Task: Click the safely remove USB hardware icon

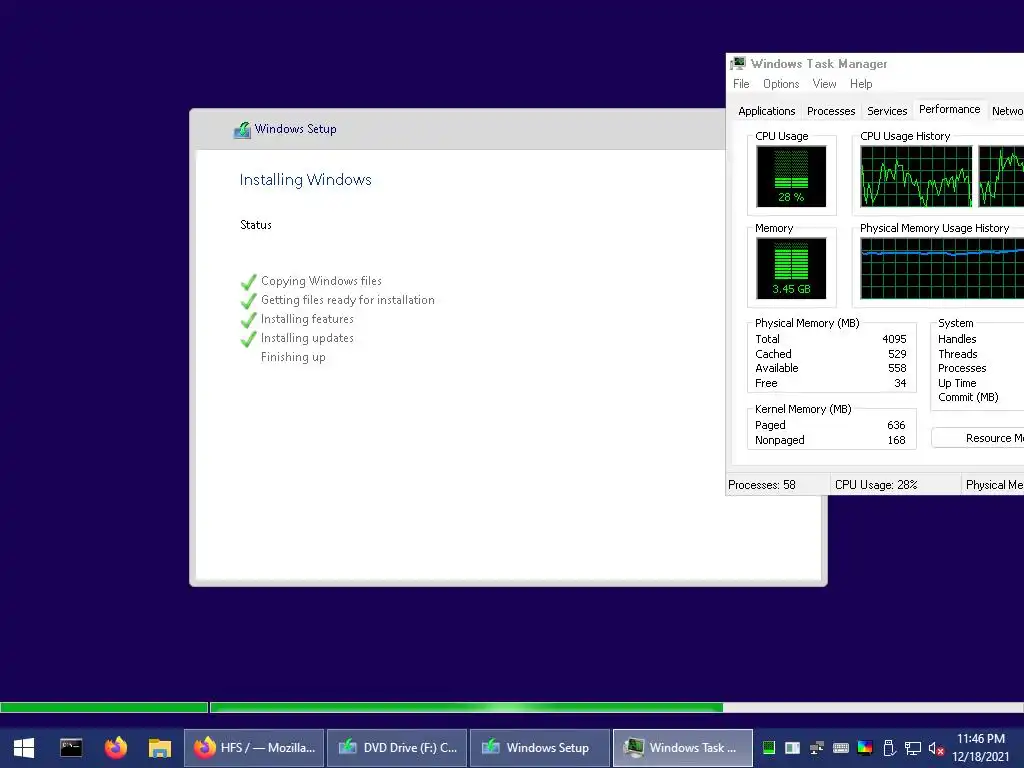Action: [x=888, y=748]
